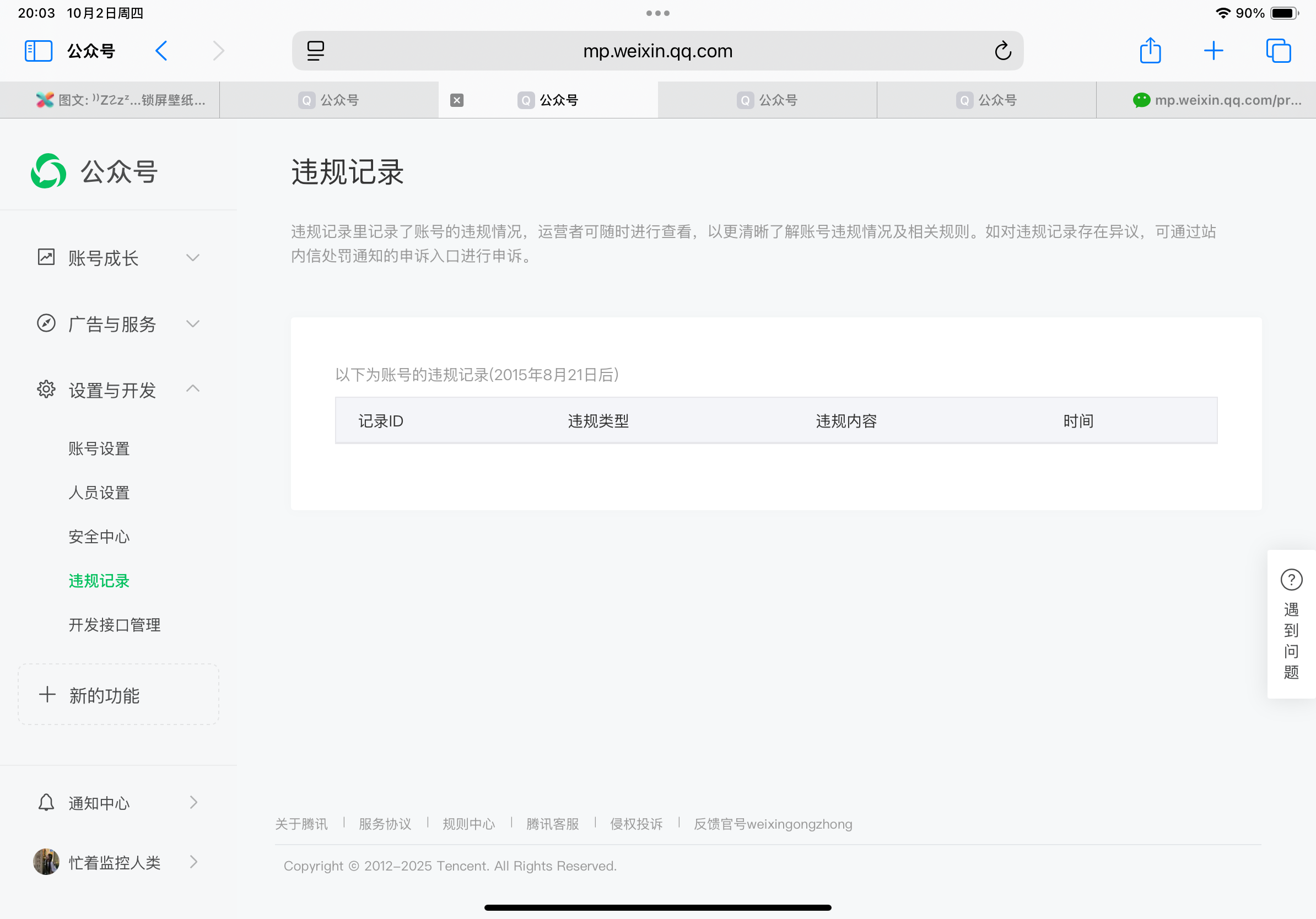Open the Share sheet icon
This screenshot has height=919, width=1316.
point(1150,51)
